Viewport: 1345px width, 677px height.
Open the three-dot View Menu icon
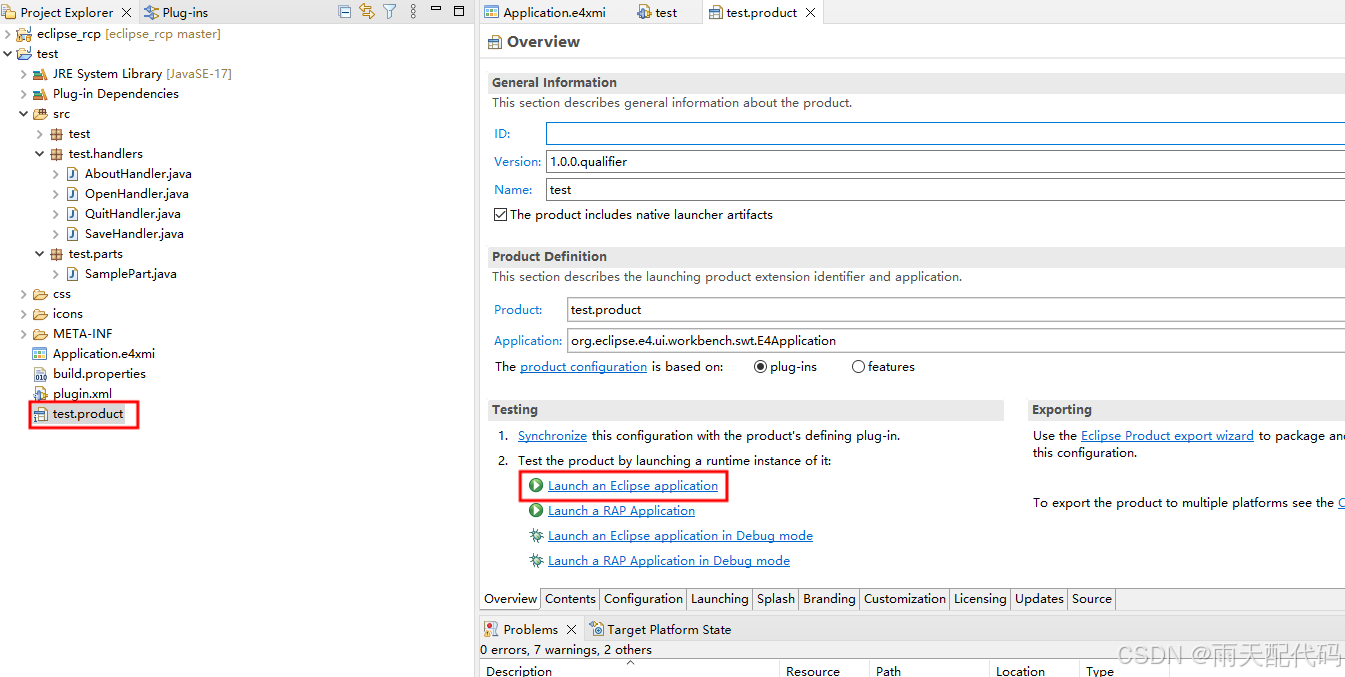point(414,12)
